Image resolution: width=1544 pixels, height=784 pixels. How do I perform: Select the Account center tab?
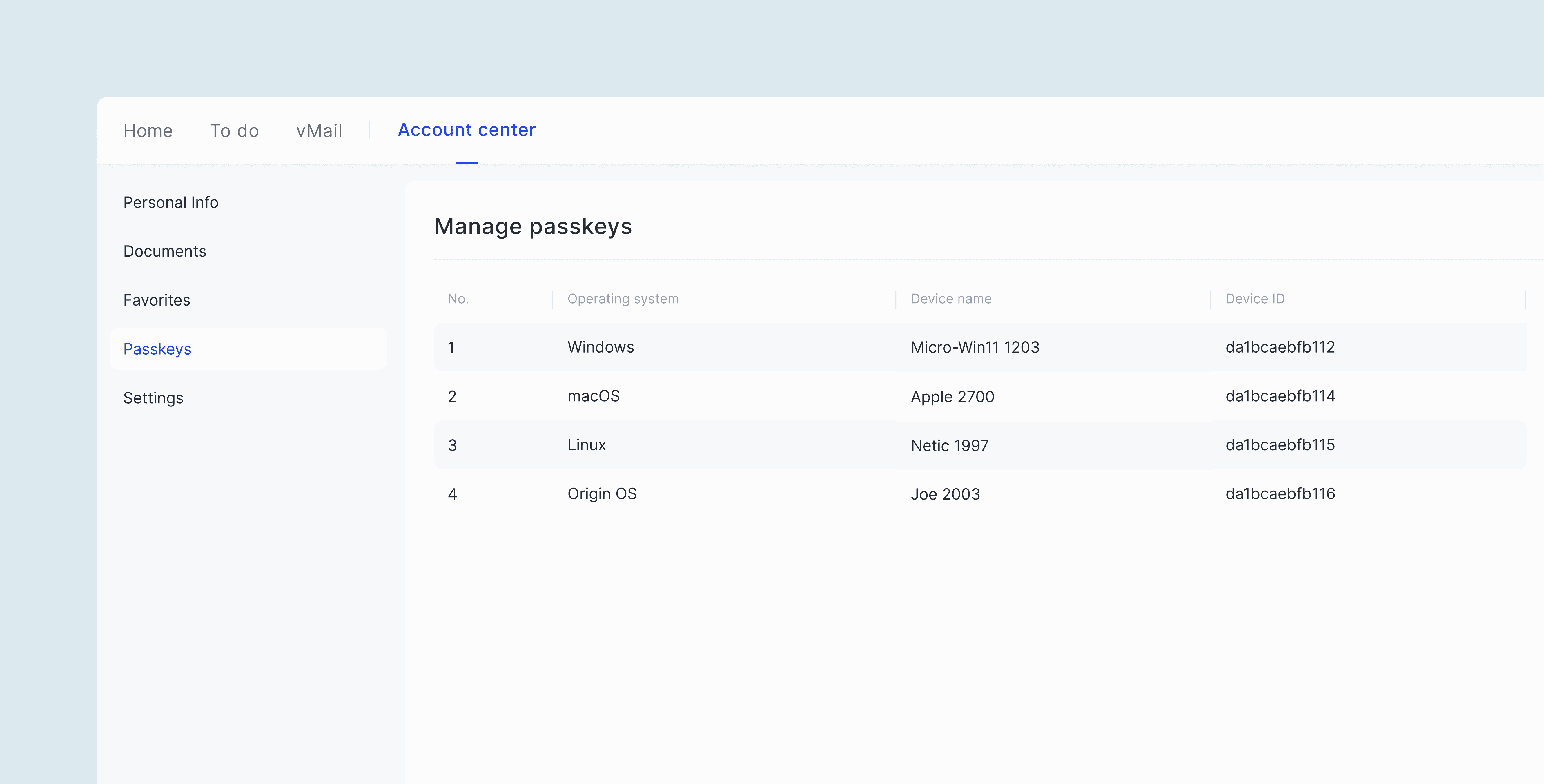pos(466,130)
